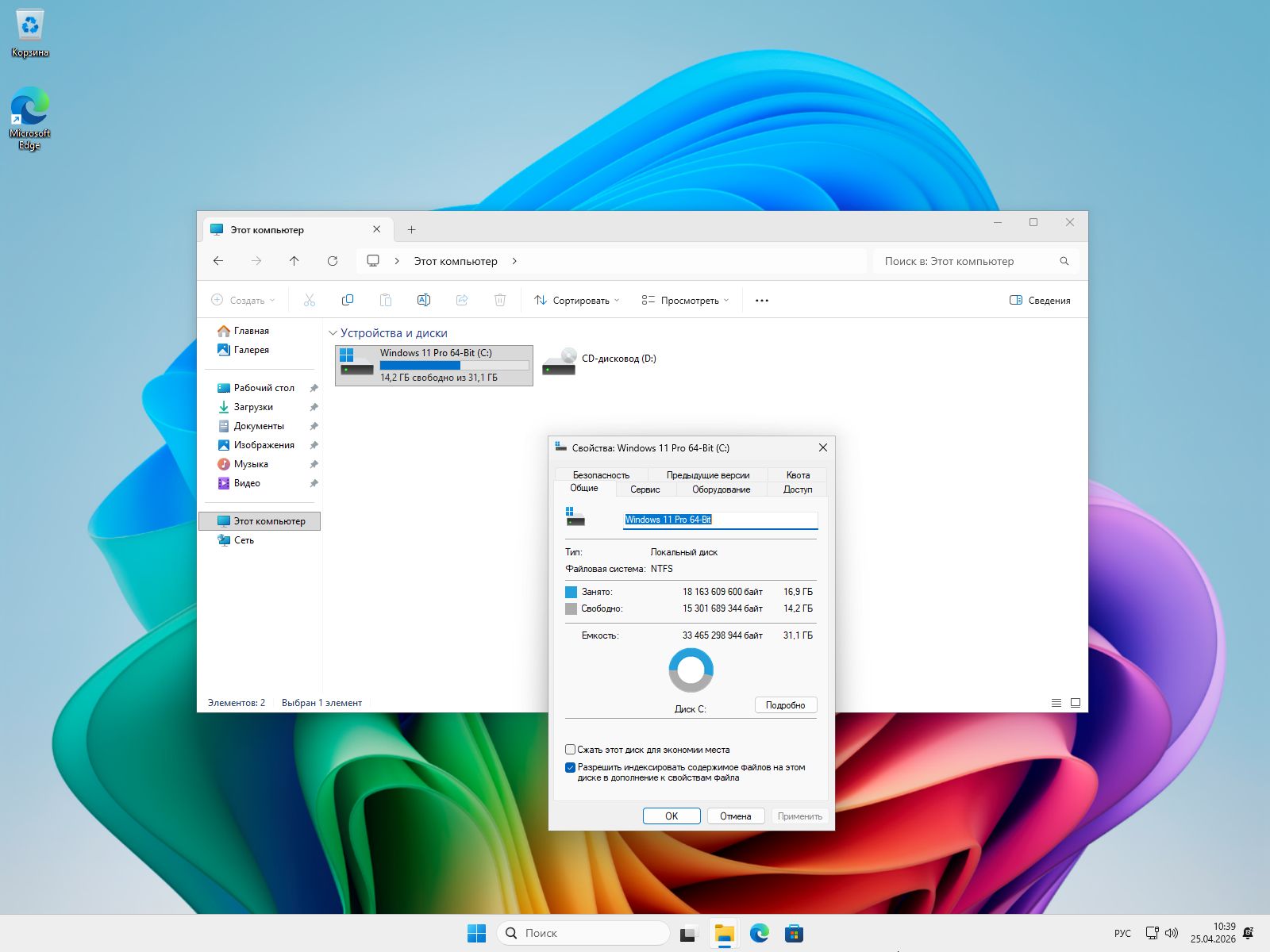Expand the Просмотреть dropdown menu
The width and height of the screenshot is (1270, 952).
685,301
